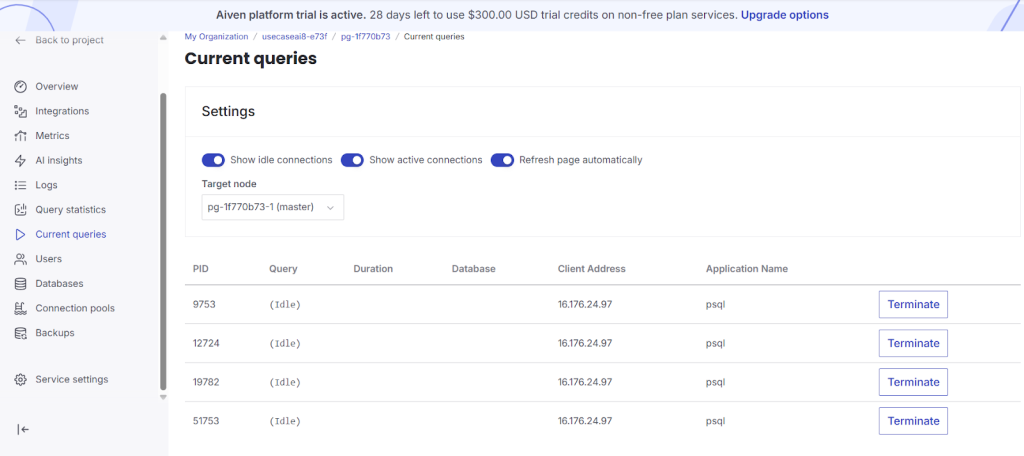This screenshot has height=456, width=1024.
Task: Go to Connection pools page
Action: [74, 308]
